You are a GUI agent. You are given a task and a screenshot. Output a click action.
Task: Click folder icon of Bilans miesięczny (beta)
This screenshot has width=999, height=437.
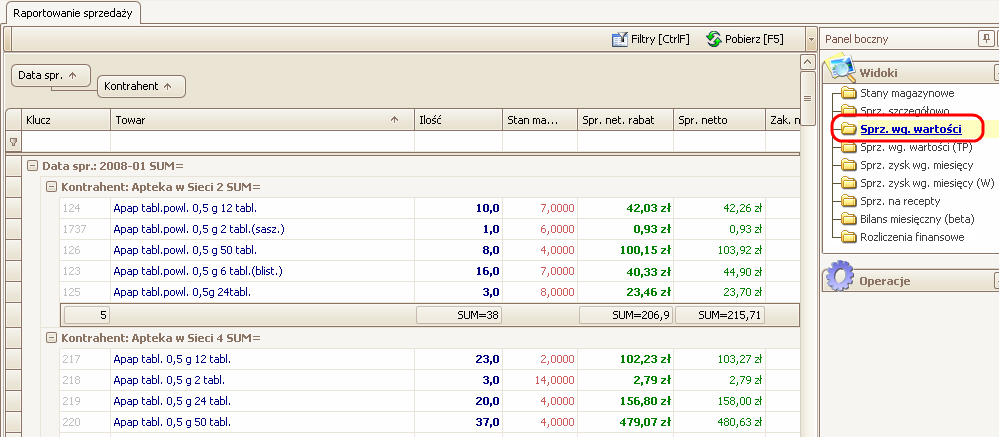(x=848, y=219)
